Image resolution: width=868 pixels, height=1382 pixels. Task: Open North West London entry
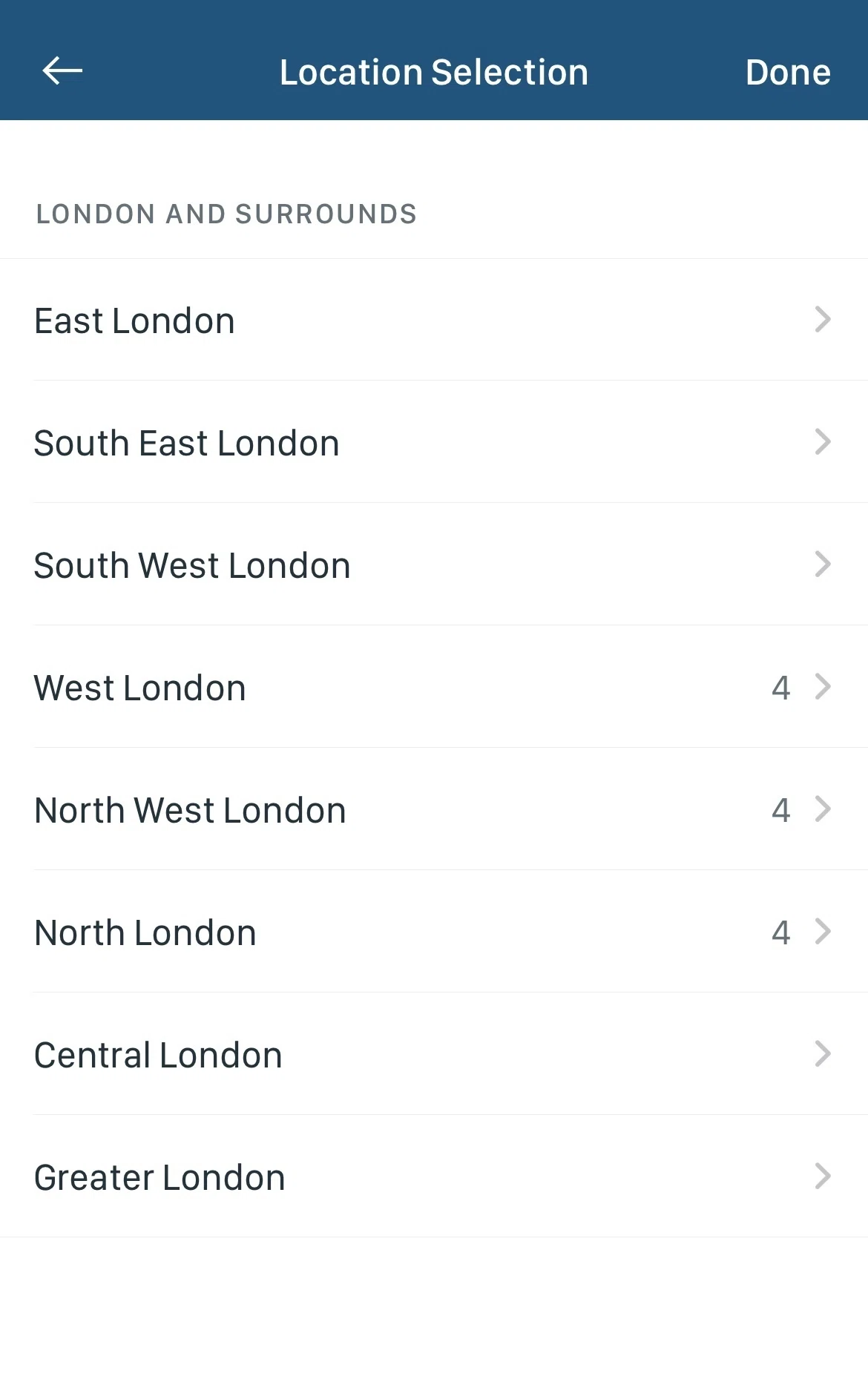pos(191,811)
